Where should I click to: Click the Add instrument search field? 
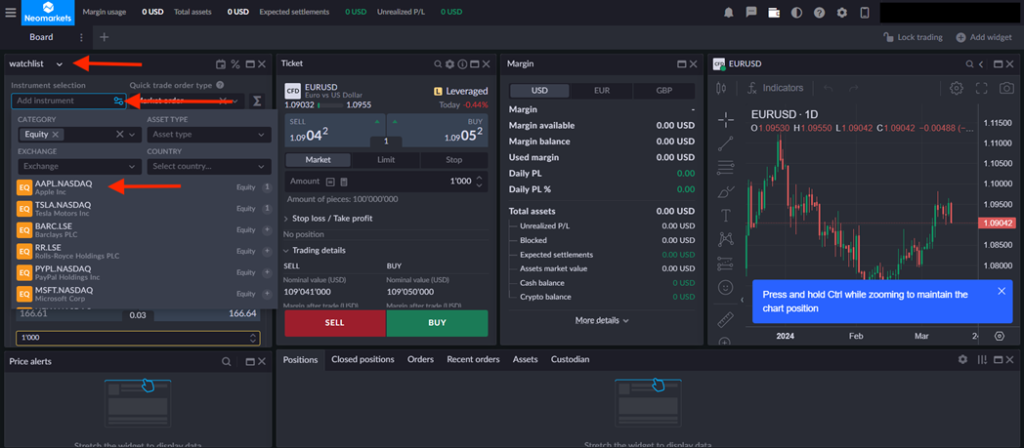pos(60,101)
